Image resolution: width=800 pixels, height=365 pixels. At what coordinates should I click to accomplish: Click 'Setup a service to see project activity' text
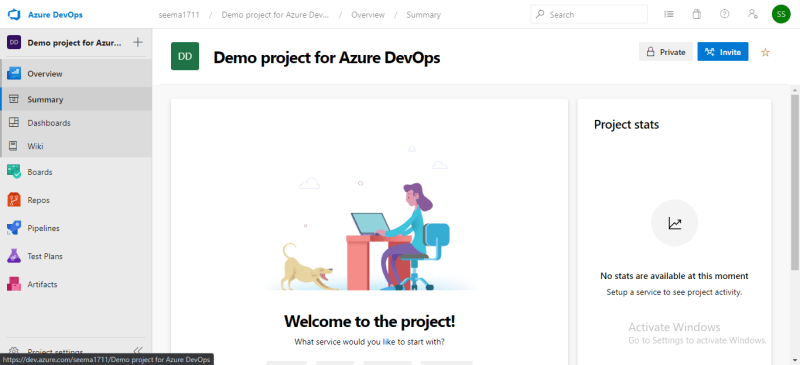click(x=674, y=293)
